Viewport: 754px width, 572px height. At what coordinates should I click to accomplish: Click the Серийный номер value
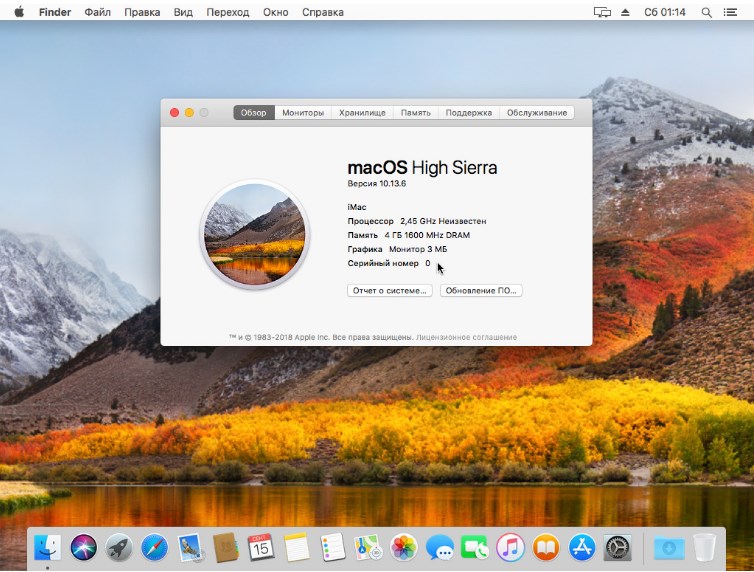point(428,263)
